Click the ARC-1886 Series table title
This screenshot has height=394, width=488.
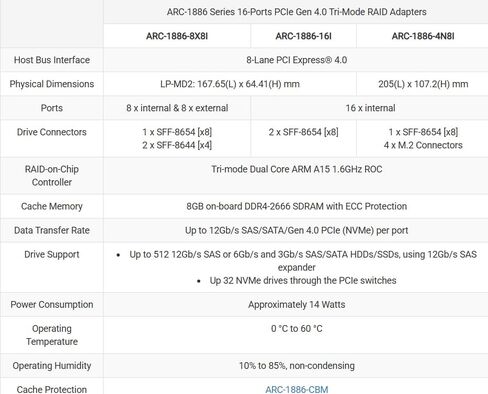[297, 12]
